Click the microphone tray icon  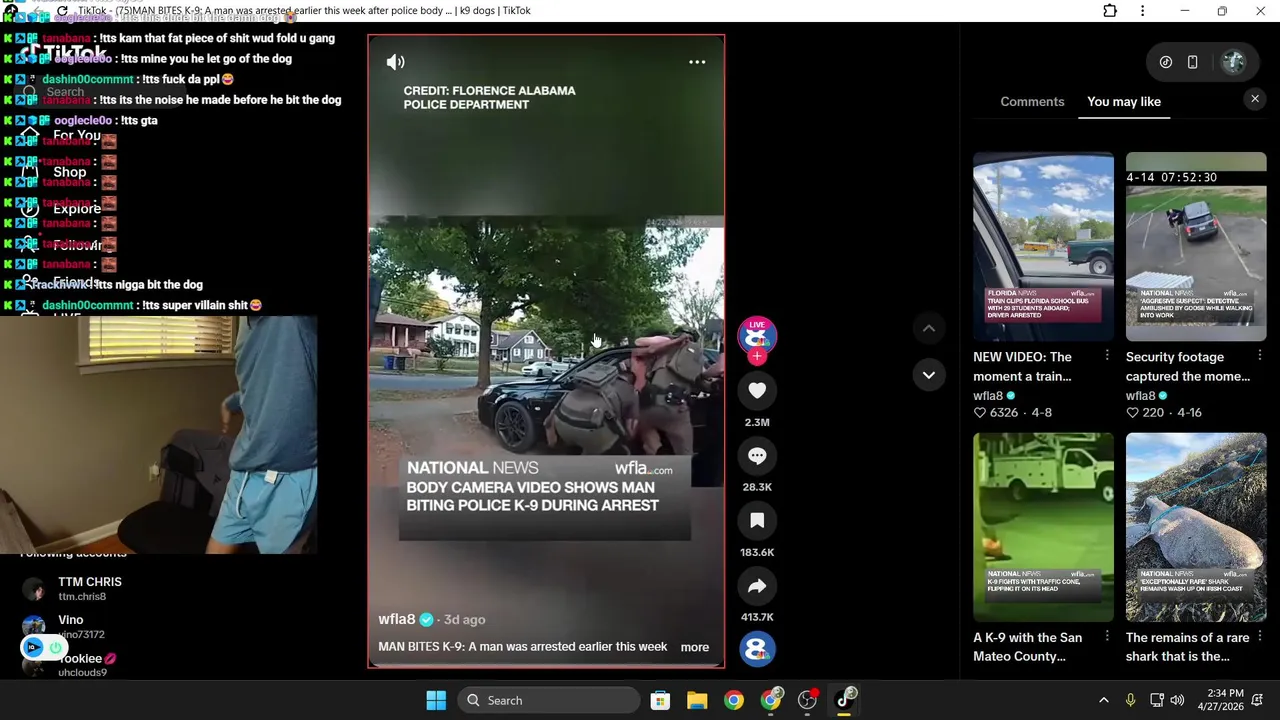1130,700
